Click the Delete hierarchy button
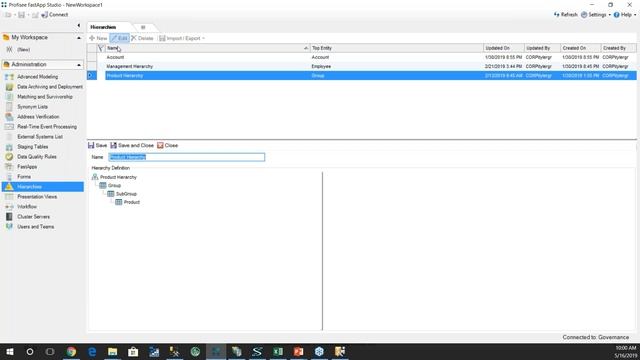 pos(142,38)
